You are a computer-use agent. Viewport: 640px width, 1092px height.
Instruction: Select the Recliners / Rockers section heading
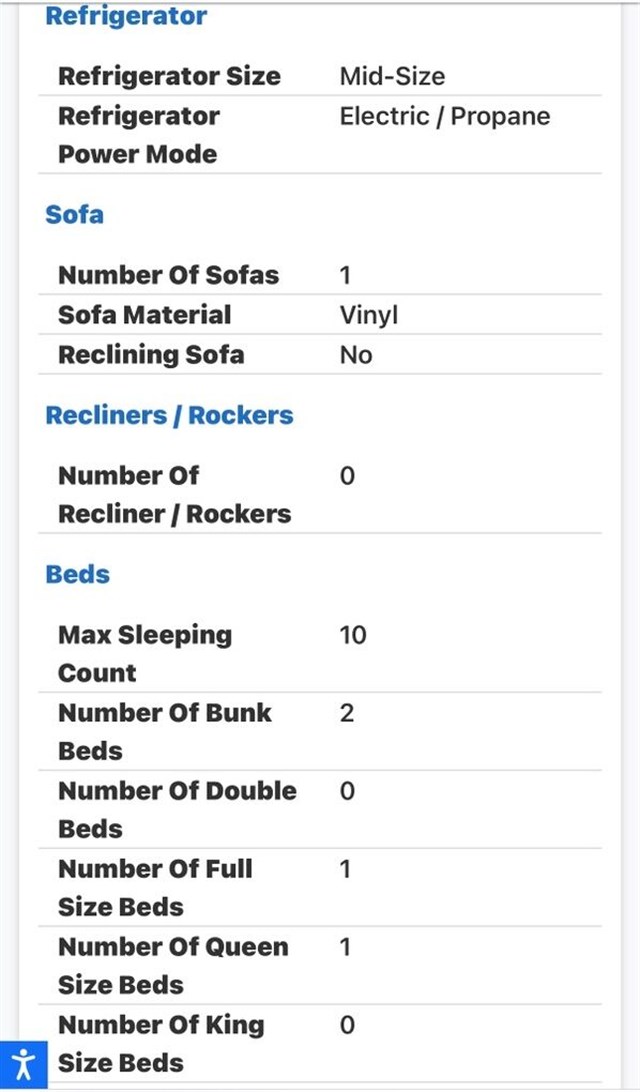[169, 415]
